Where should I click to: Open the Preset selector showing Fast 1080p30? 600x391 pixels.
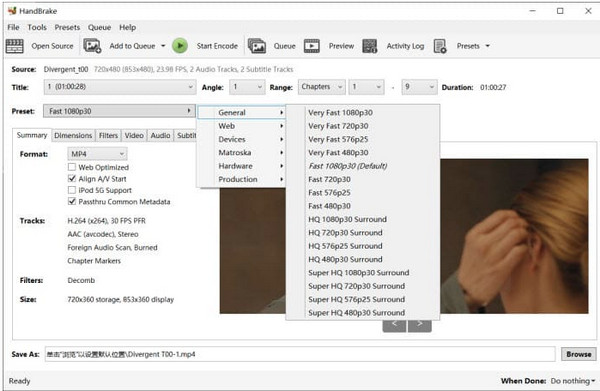[x=119, y=111]
